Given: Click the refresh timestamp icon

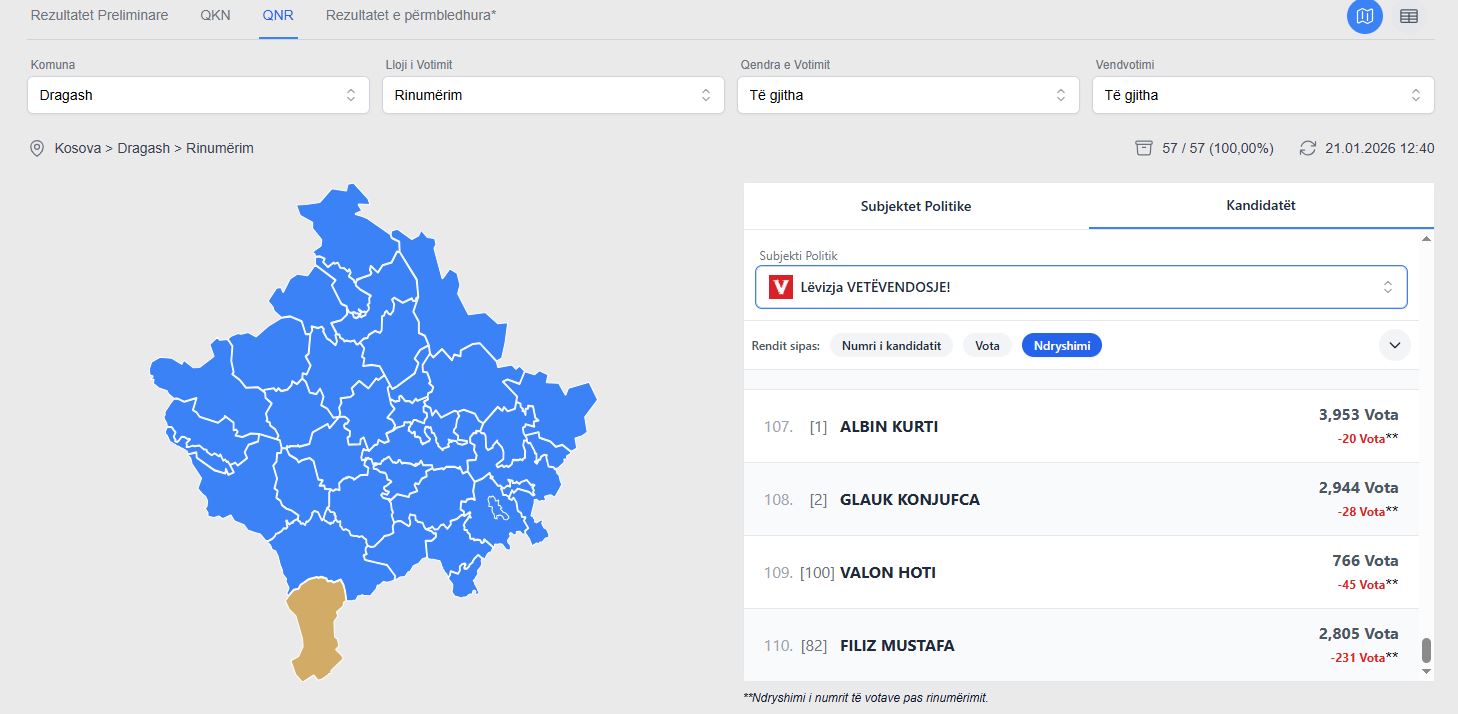Looking at the screenshot, I should [x=1307, y=148].
